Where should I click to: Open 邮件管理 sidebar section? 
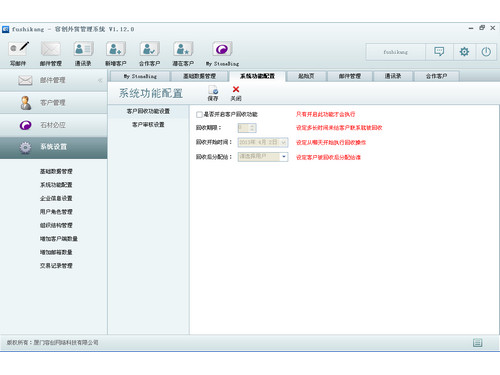point(53,80)
